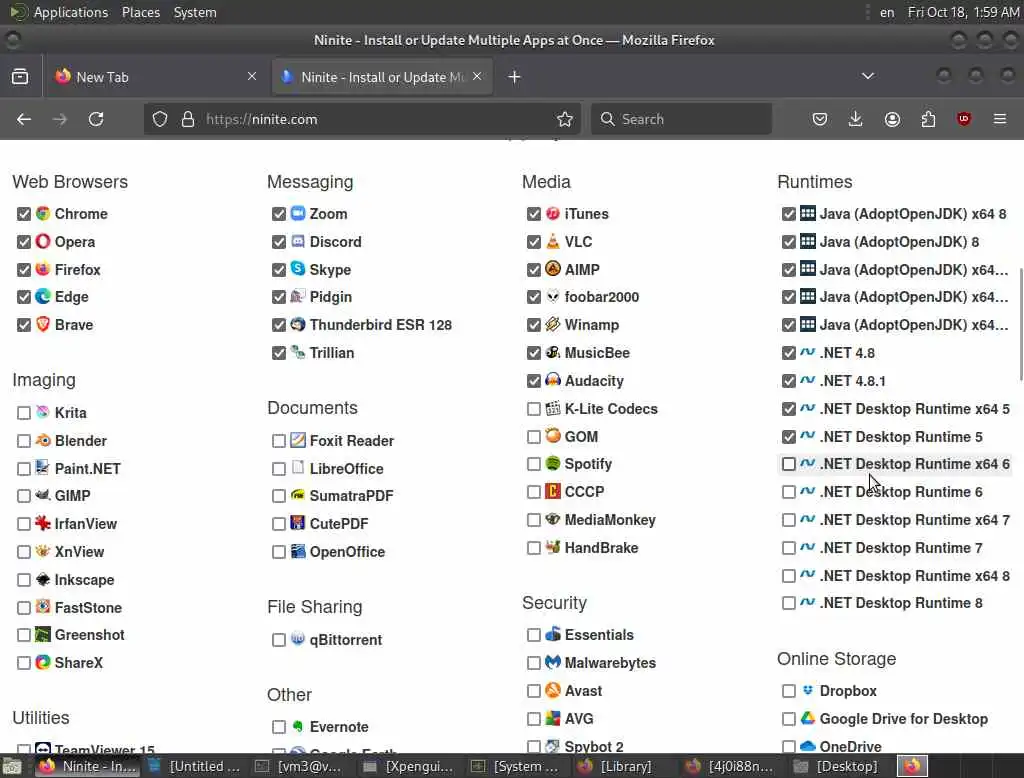Go back to the previous page
1024x778 pixels.
[x=24, y=119]
